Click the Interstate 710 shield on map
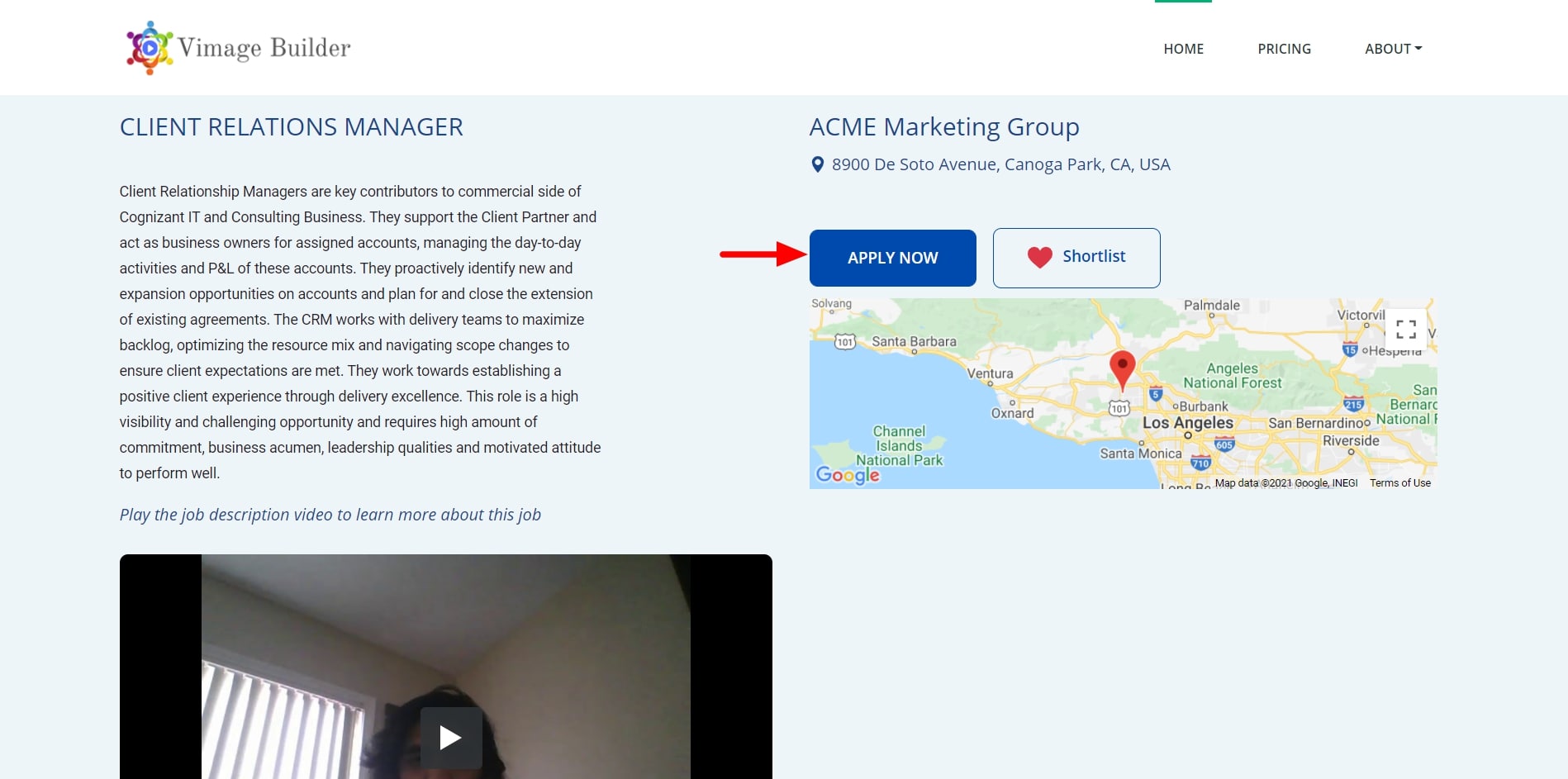Image resolution: width=1568 pixels, height=779 pixels. pyautogui.click(x=1200, y=463)
